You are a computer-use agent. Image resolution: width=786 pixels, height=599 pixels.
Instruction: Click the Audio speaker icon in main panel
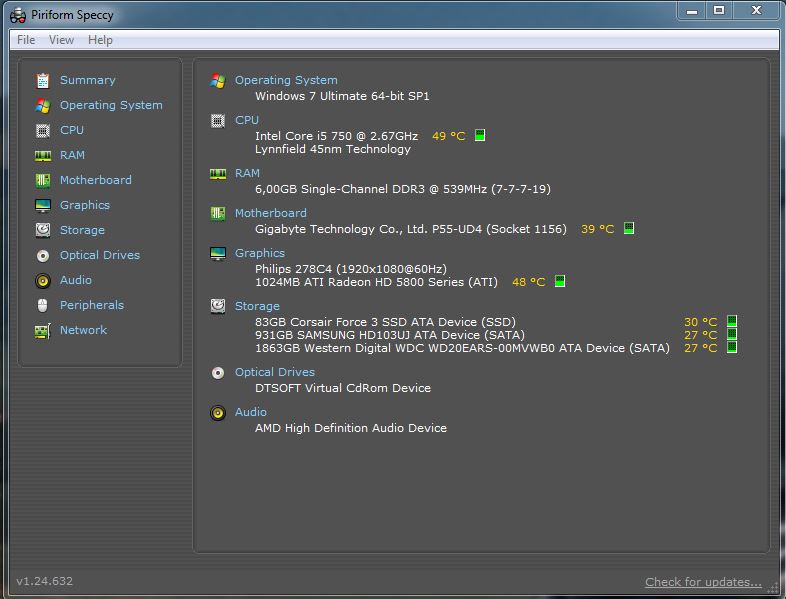click(x=218, y=413)
